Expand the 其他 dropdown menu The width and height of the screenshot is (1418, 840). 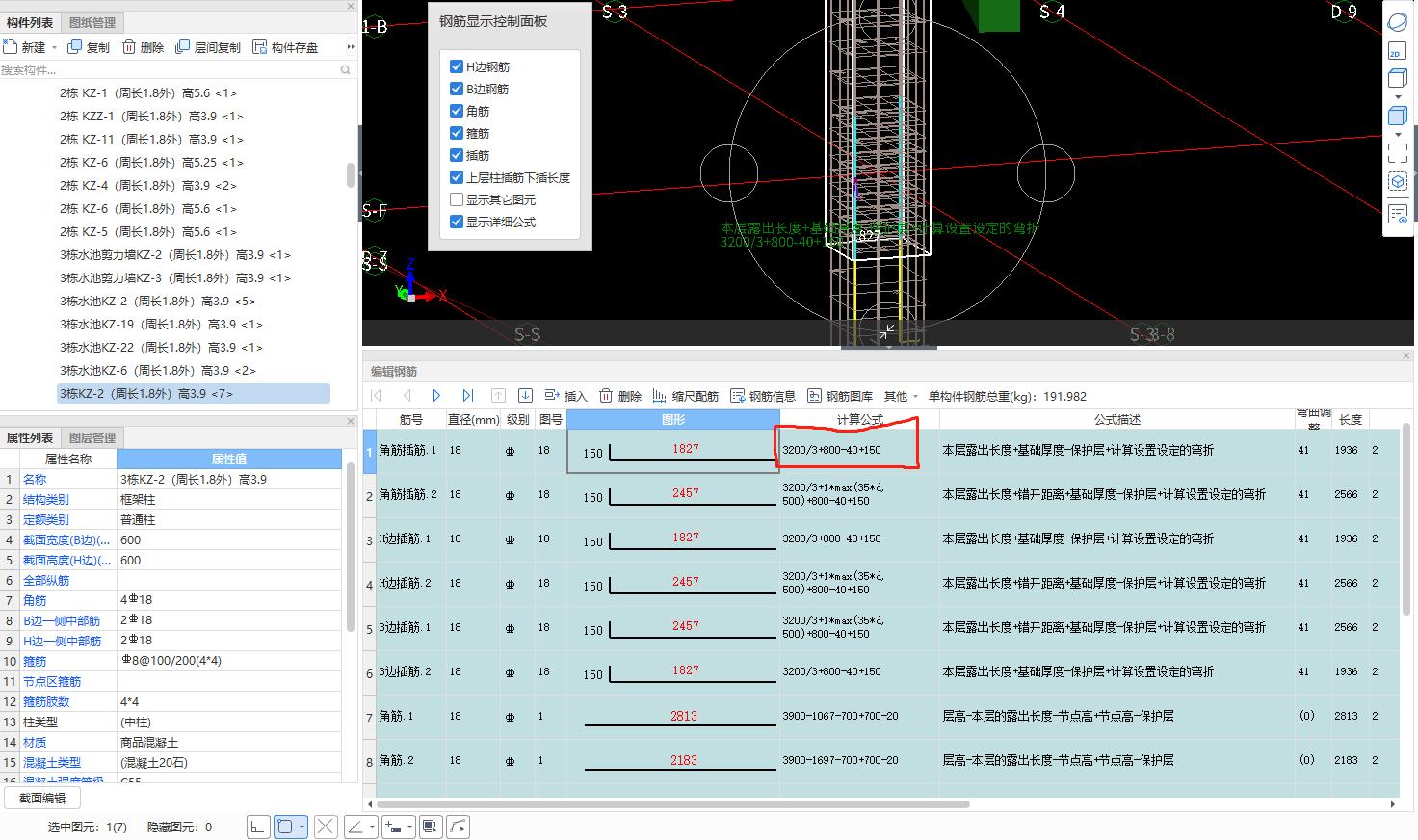pyautogui.click(x=901, y=396)
